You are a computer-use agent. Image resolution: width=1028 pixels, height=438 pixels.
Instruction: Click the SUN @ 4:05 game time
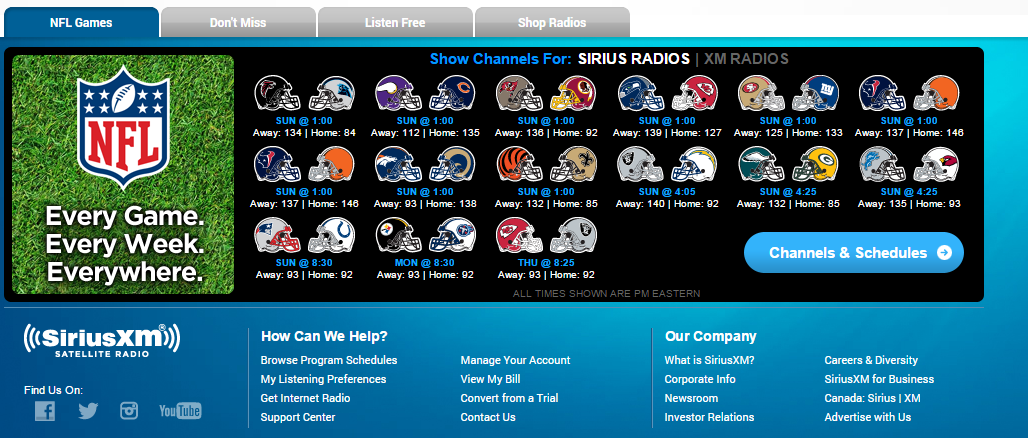[667, 191]
